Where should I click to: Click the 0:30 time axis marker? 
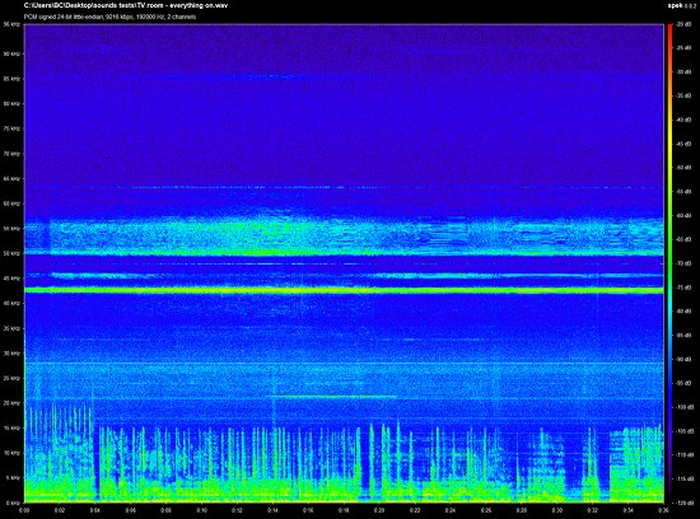556,510
